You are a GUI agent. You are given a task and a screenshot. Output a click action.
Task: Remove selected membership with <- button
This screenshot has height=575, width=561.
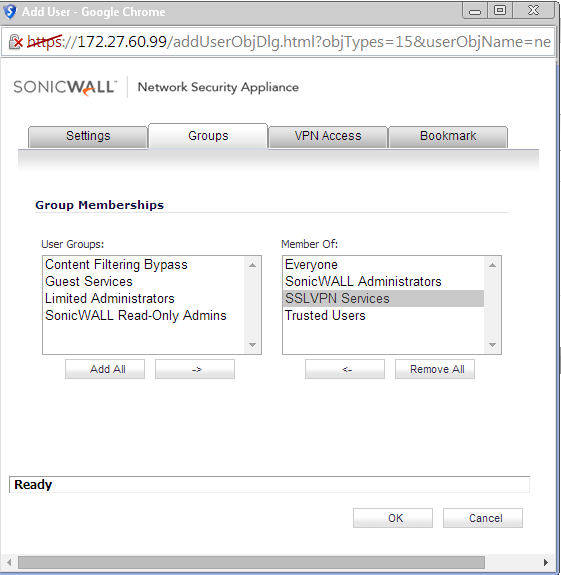[345, 369]
